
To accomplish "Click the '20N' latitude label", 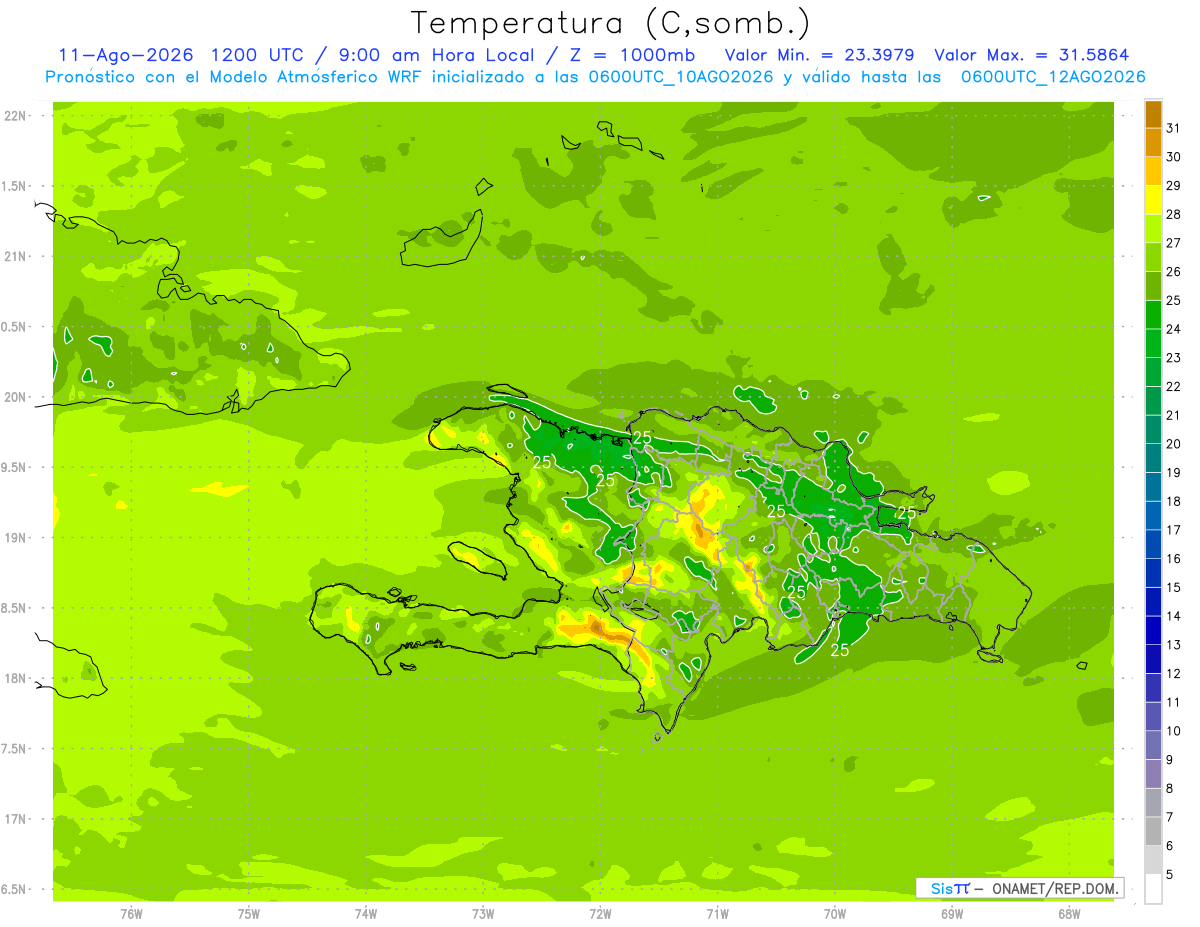I will coord(16,397).
